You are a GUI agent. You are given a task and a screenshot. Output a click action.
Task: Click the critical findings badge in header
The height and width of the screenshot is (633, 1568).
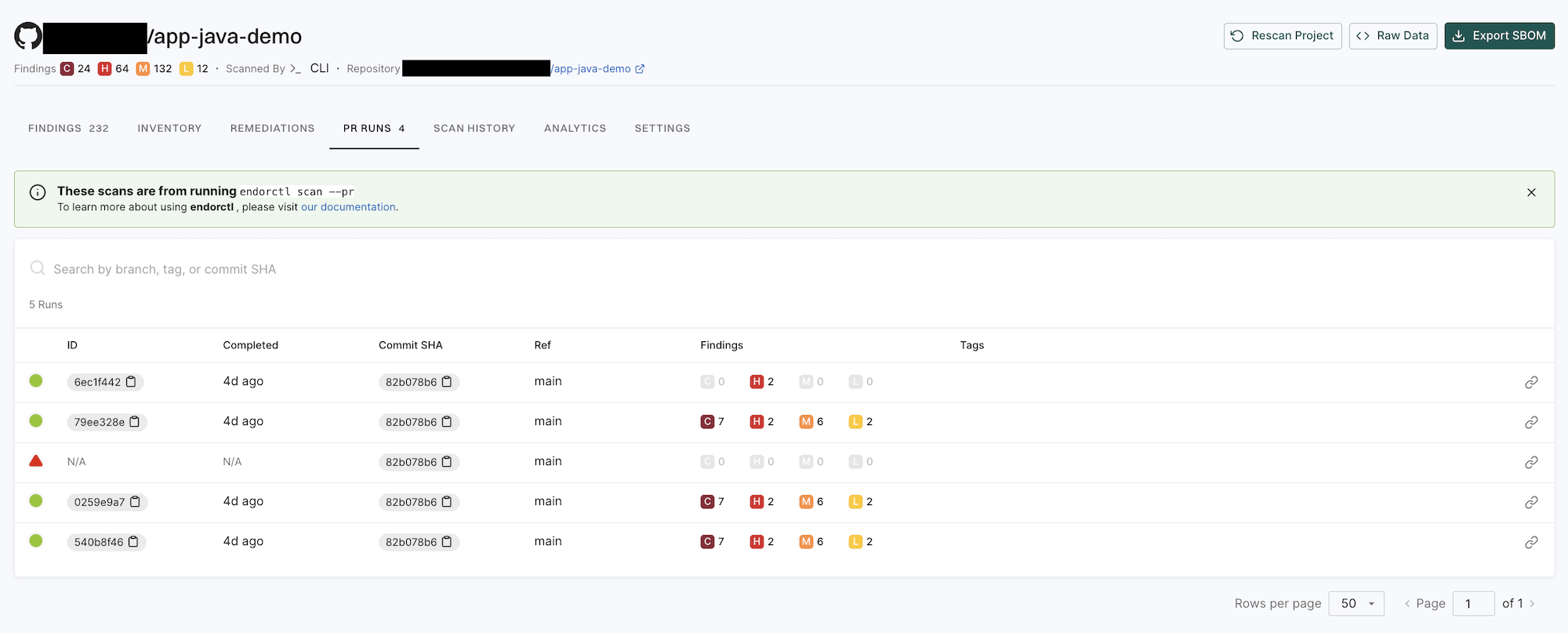pos(67,69)
